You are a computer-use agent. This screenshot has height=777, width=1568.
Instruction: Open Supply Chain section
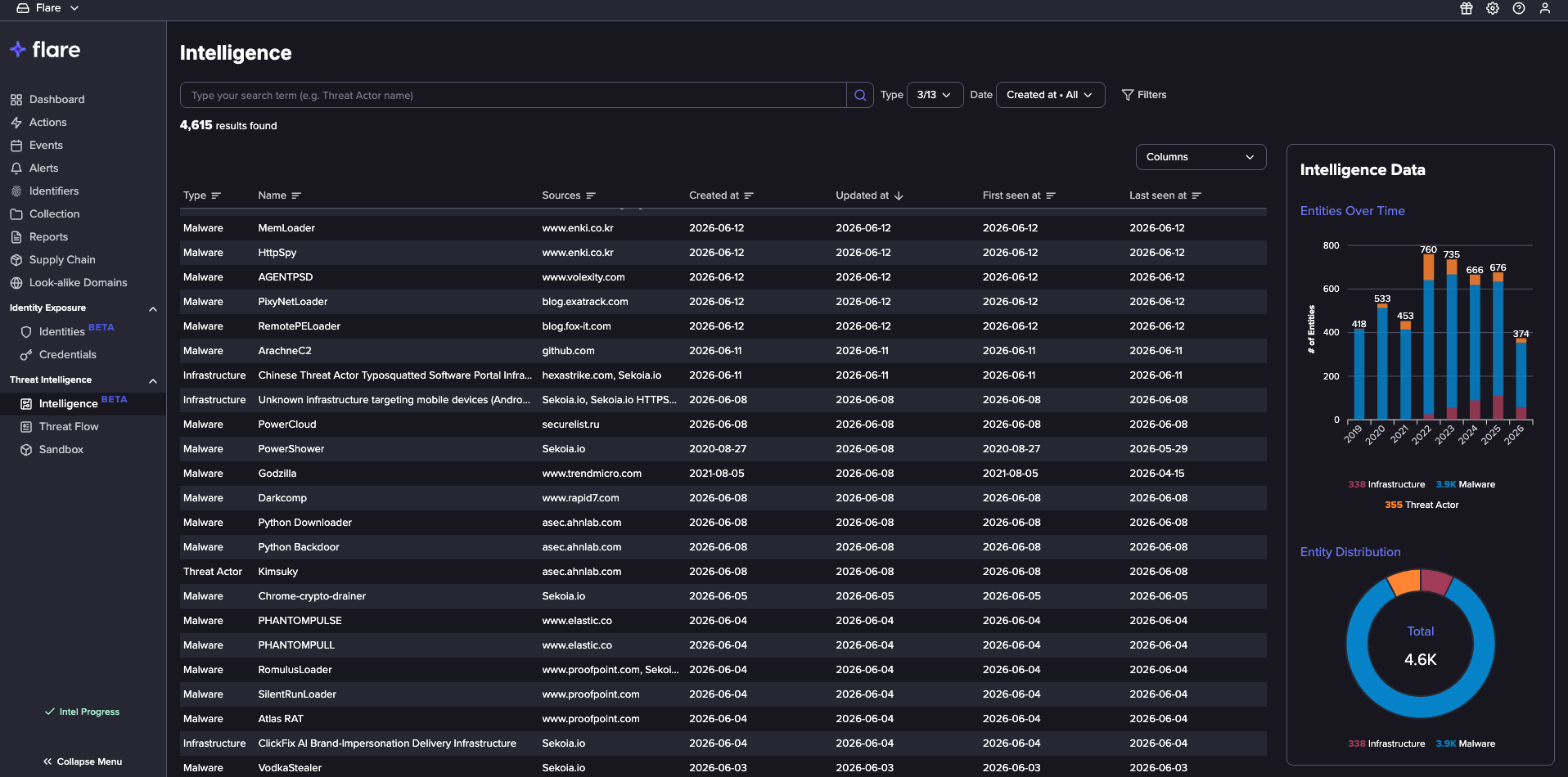tap(62, 260)
